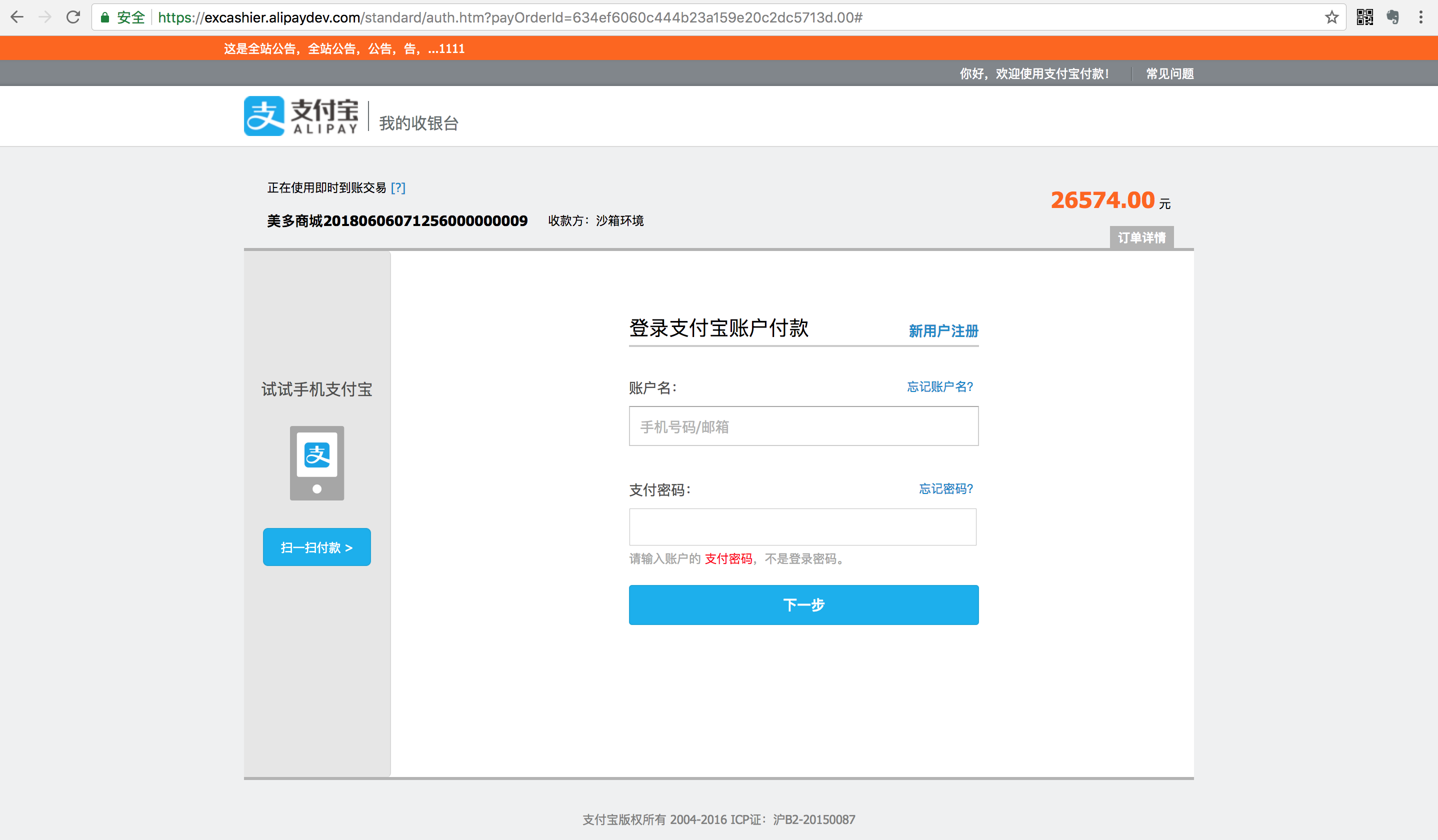Click 试试手机支付宝 sidebar text
This screenshot has width=1438, height=840.
(316, 389)
